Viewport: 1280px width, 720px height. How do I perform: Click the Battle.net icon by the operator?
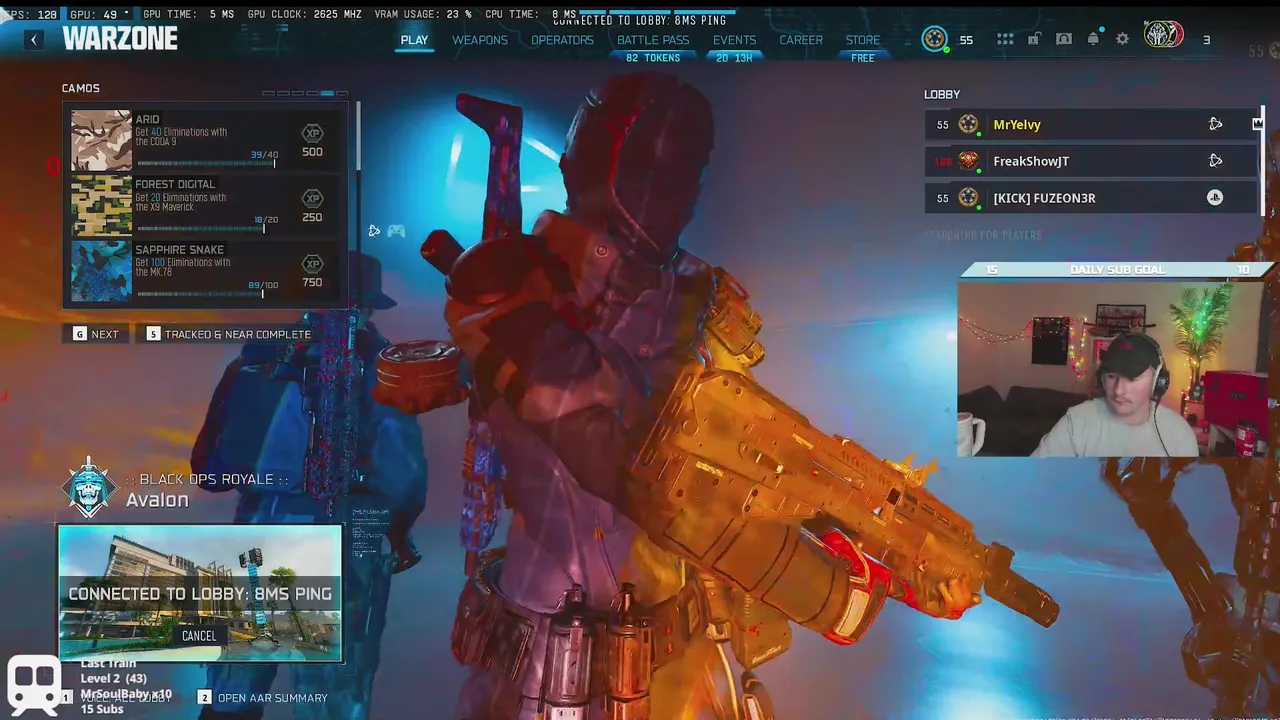pos(374,231)
